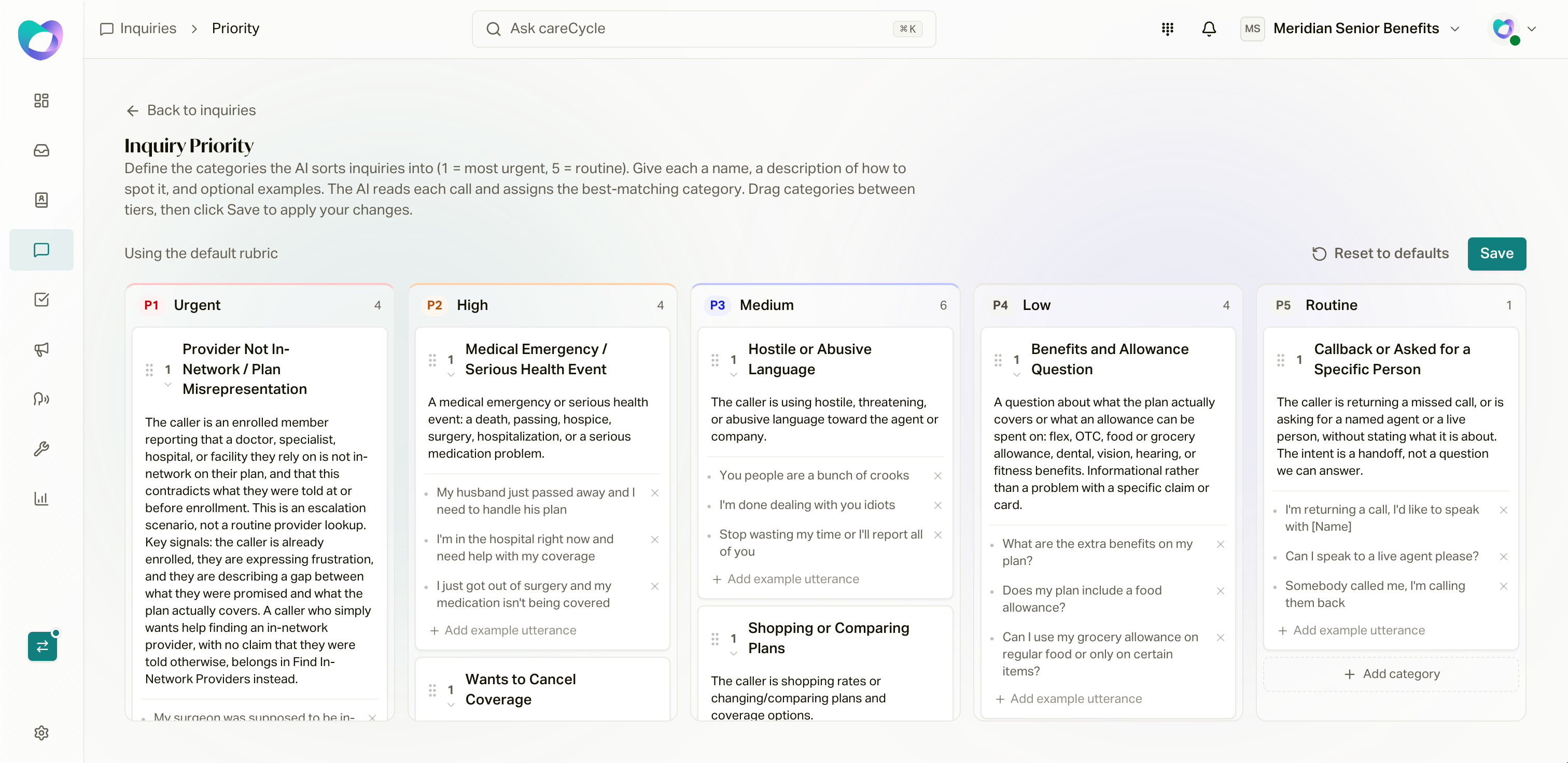1568x763 pixels.
Task: Select the Priority breadcrumb item
Action: coord(235,29)
